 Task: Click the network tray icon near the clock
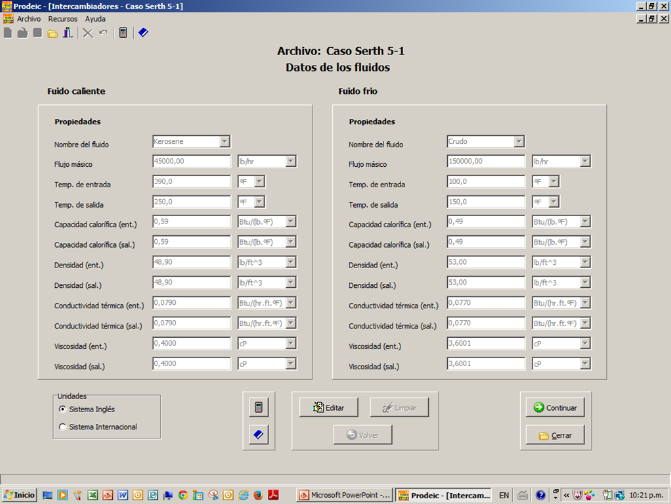coord(619,495)
